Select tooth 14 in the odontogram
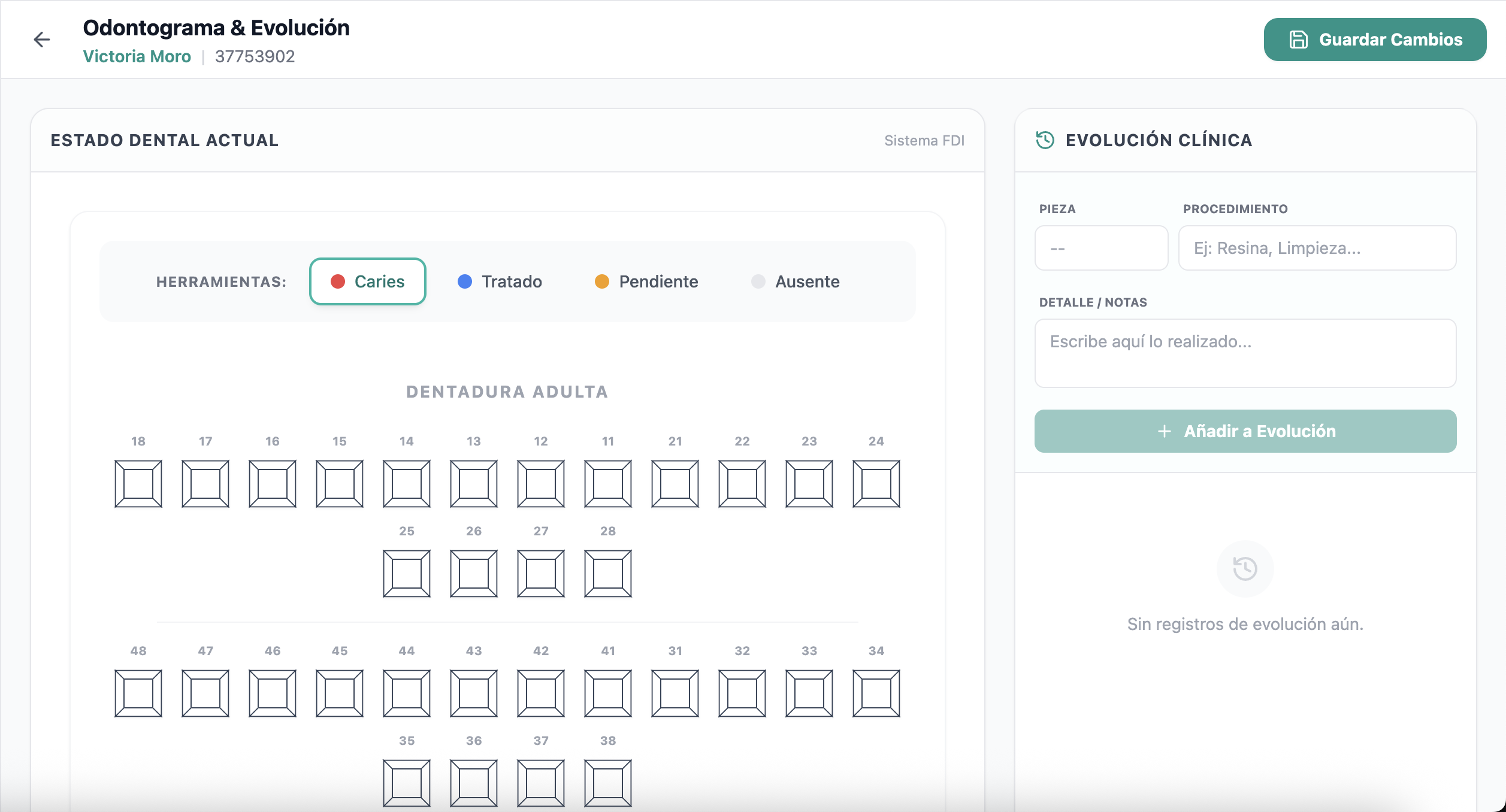 [407, 484]
